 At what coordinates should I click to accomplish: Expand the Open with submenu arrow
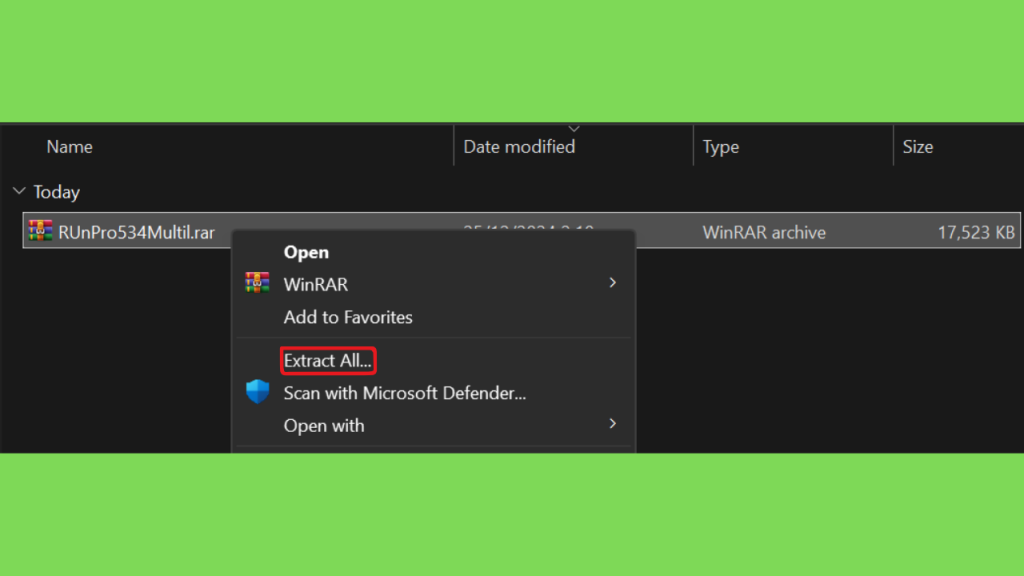click(x=612, y=424)
